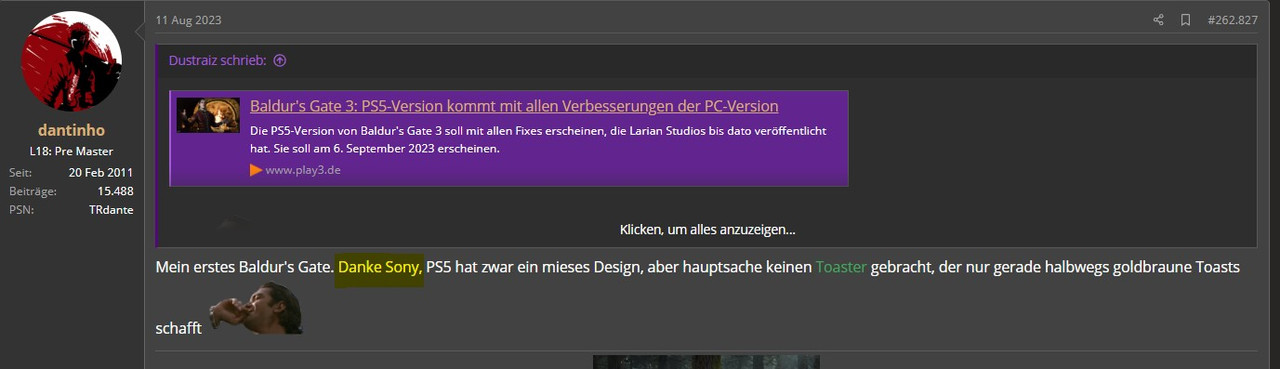Click the Dustraiz schrieb quote header

pos(218,61)
